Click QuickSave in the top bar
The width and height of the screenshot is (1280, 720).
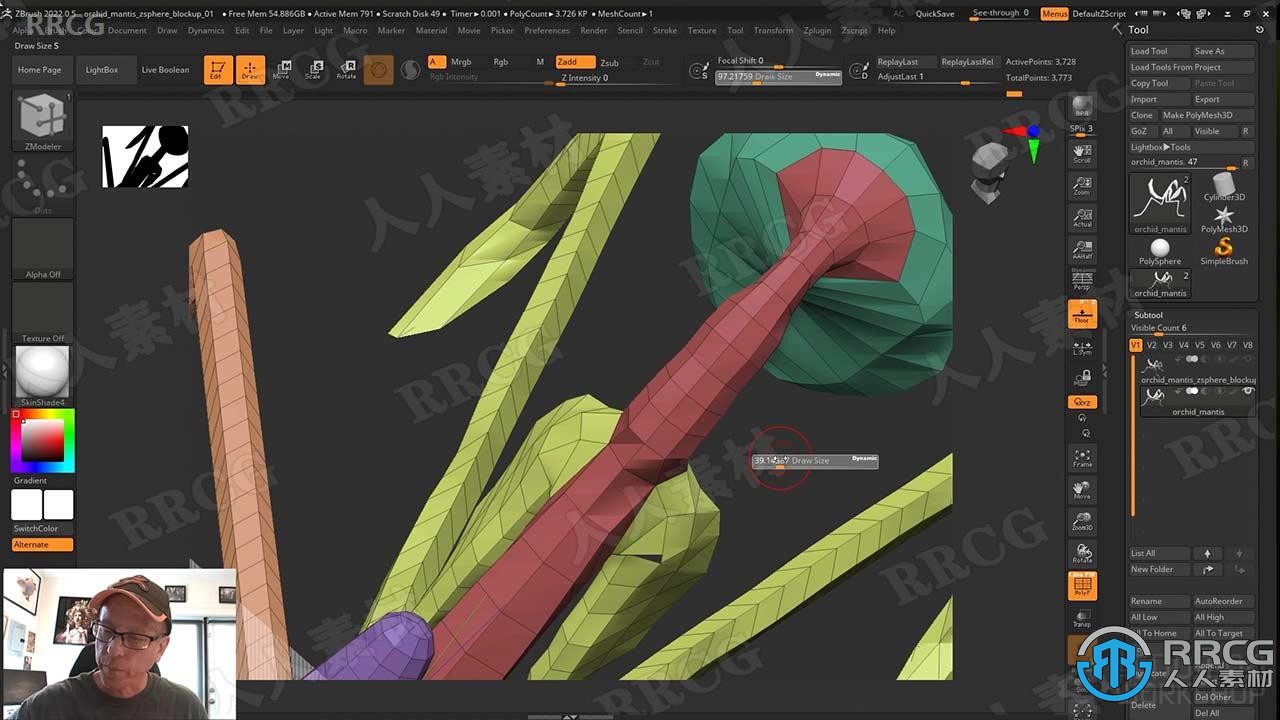tap(935, 14)
